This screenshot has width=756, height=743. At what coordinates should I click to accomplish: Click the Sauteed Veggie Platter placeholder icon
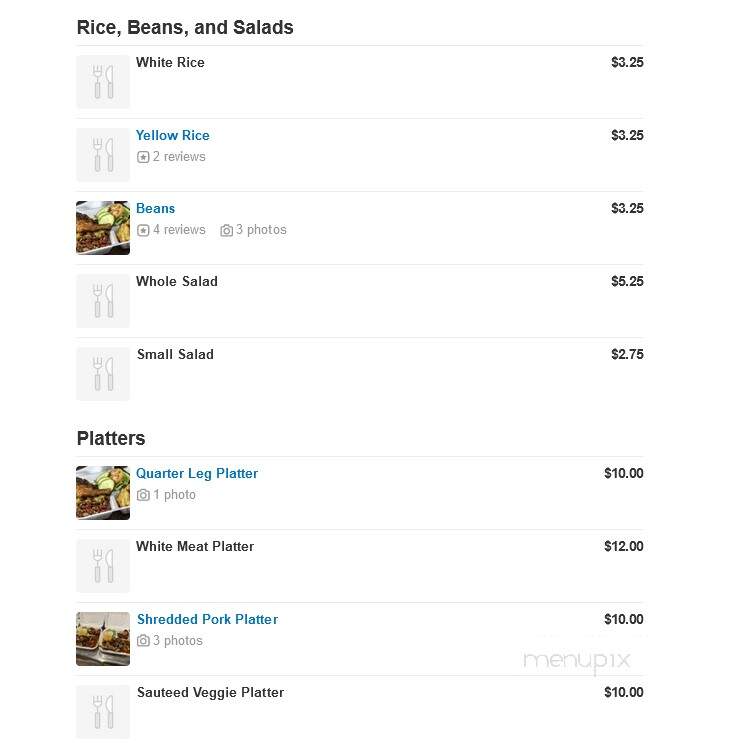coord(103,712)
